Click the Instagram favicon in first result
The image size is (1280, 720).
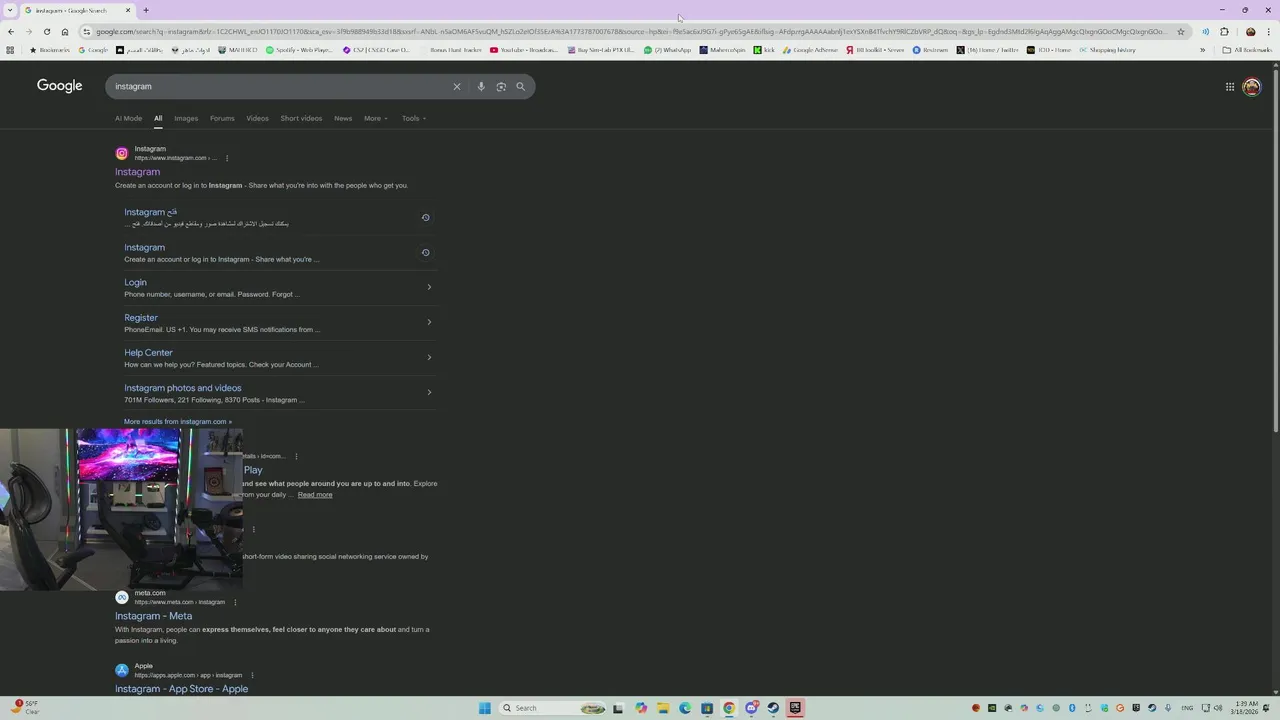(x=122, y=153)
